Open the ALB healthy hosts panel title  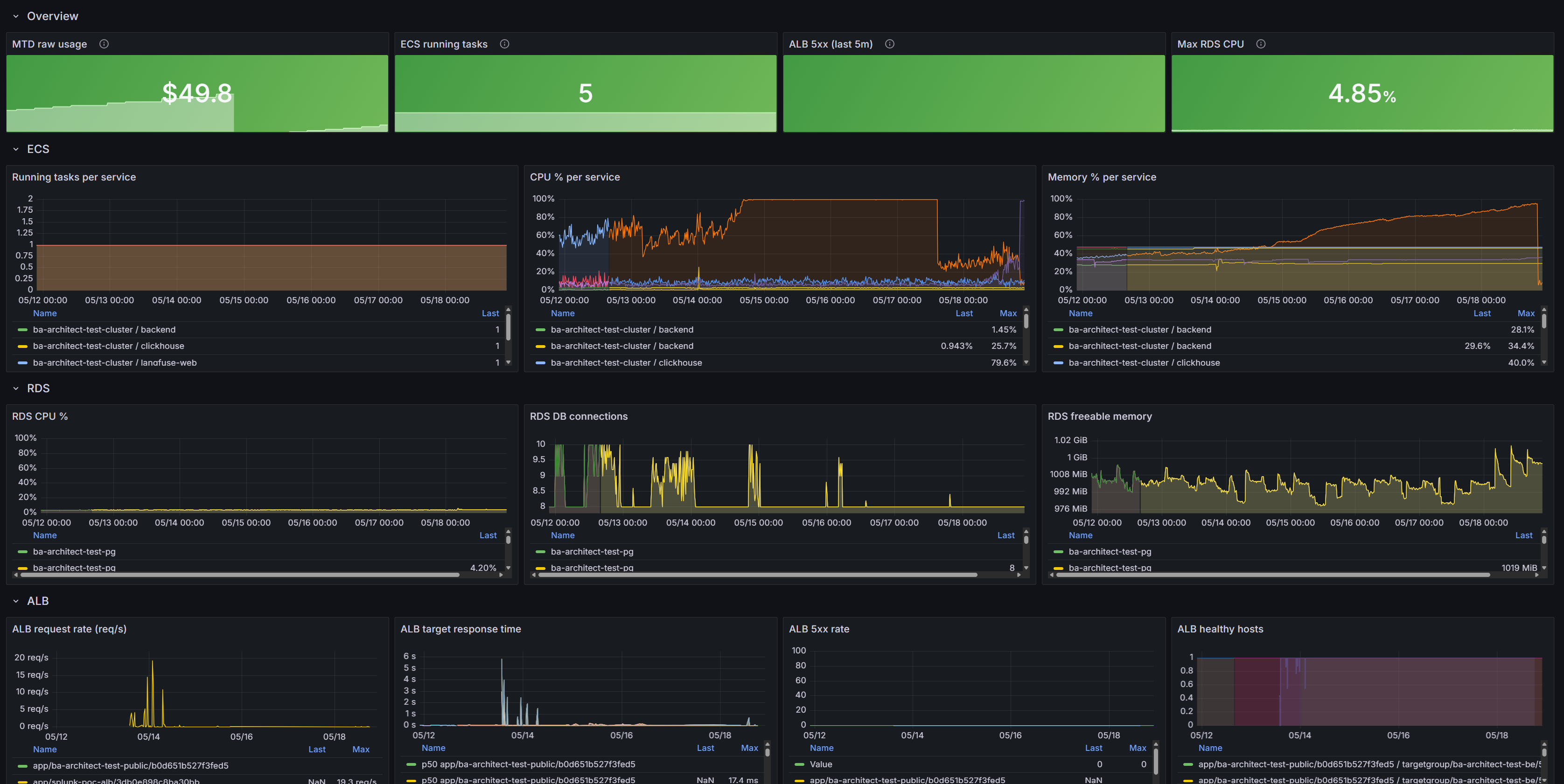1220,629
